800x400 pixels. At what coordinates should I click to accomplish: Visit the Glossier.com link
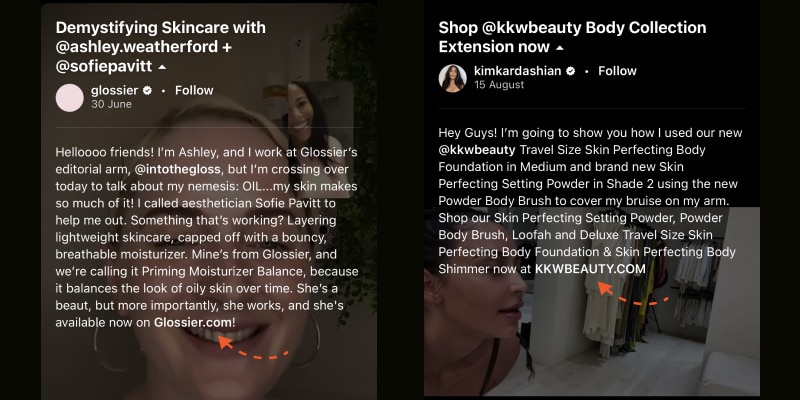(193, 322)
